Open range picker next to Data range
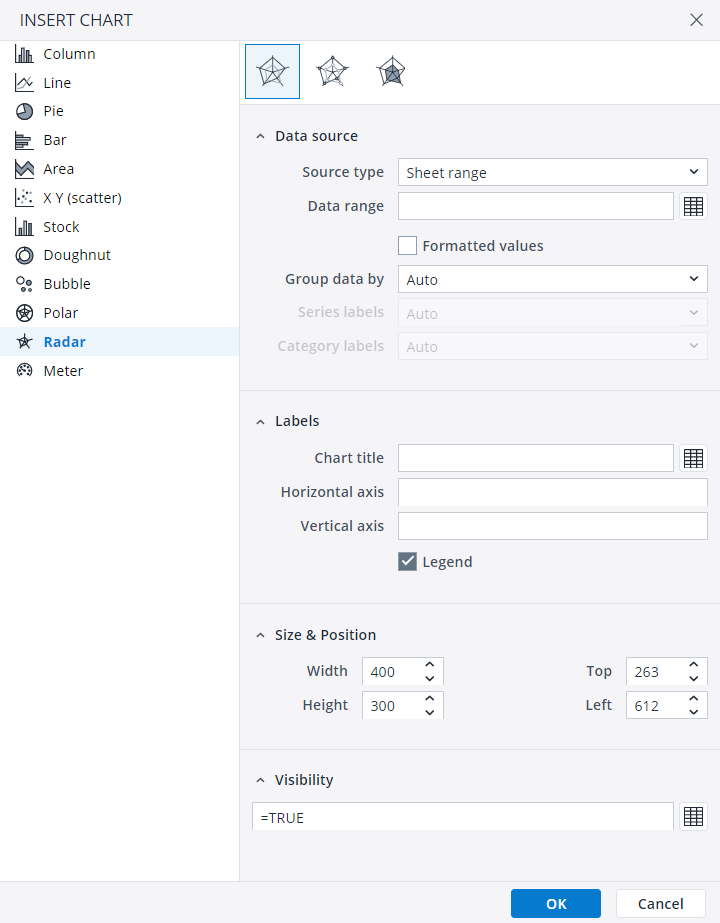The width and height of the screenshot is (720, 923). point(693,206)
